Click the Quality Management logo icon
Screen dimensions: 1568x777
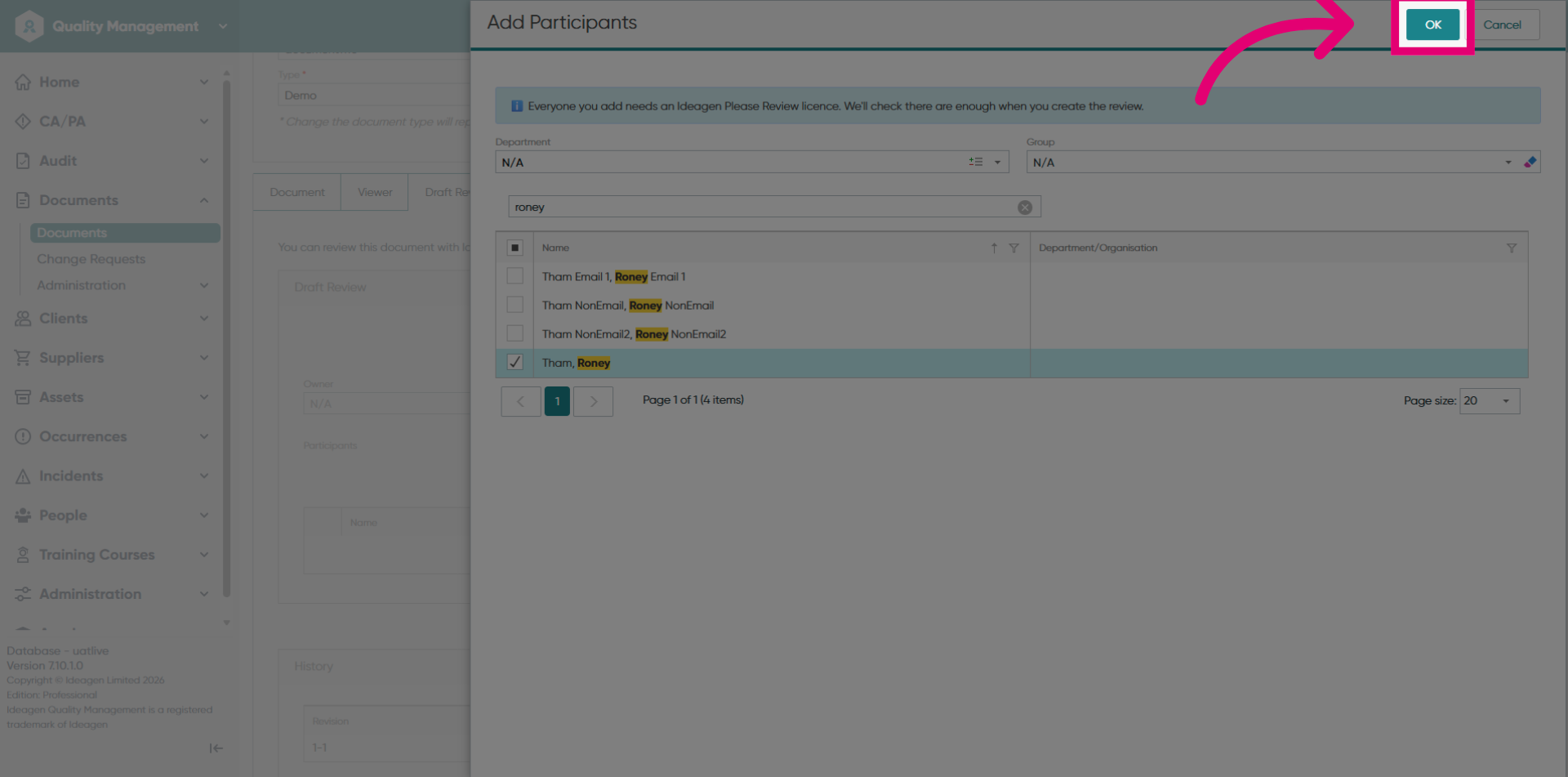pyautogui.click(x=29, y=26)
